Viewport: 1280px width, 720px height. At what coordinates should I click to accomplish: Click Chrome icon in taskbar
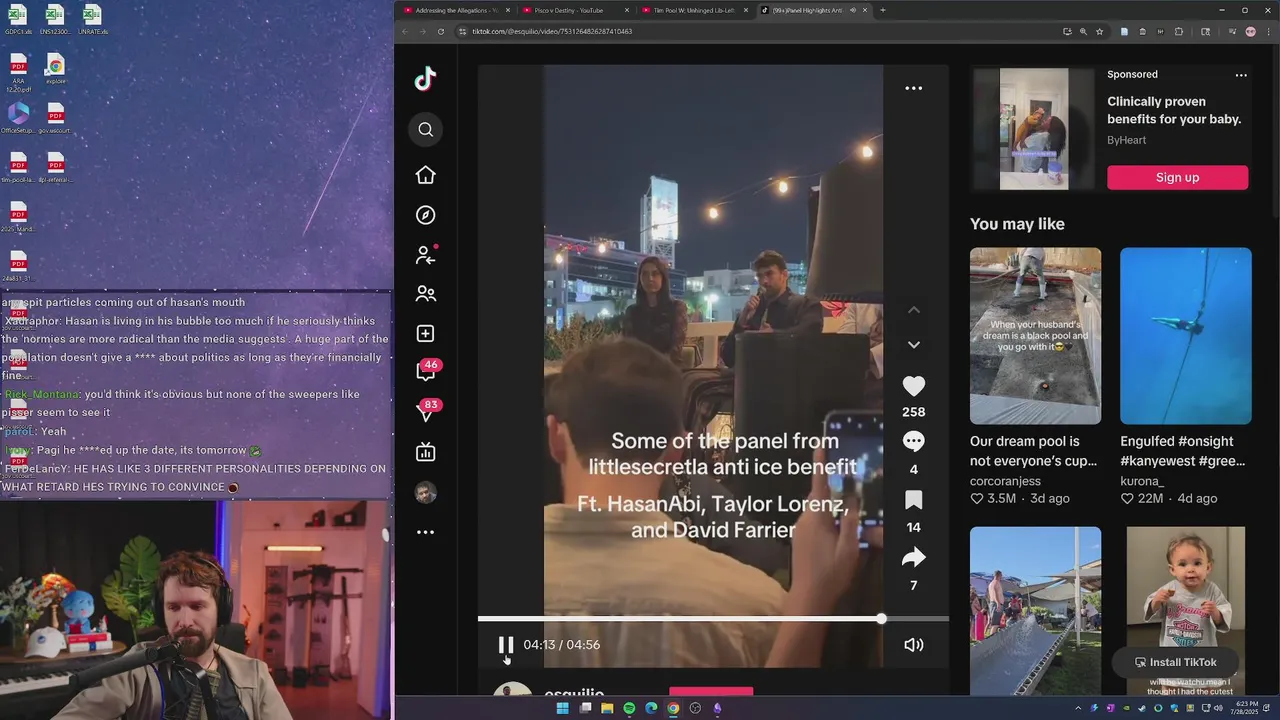coord(673,708)
